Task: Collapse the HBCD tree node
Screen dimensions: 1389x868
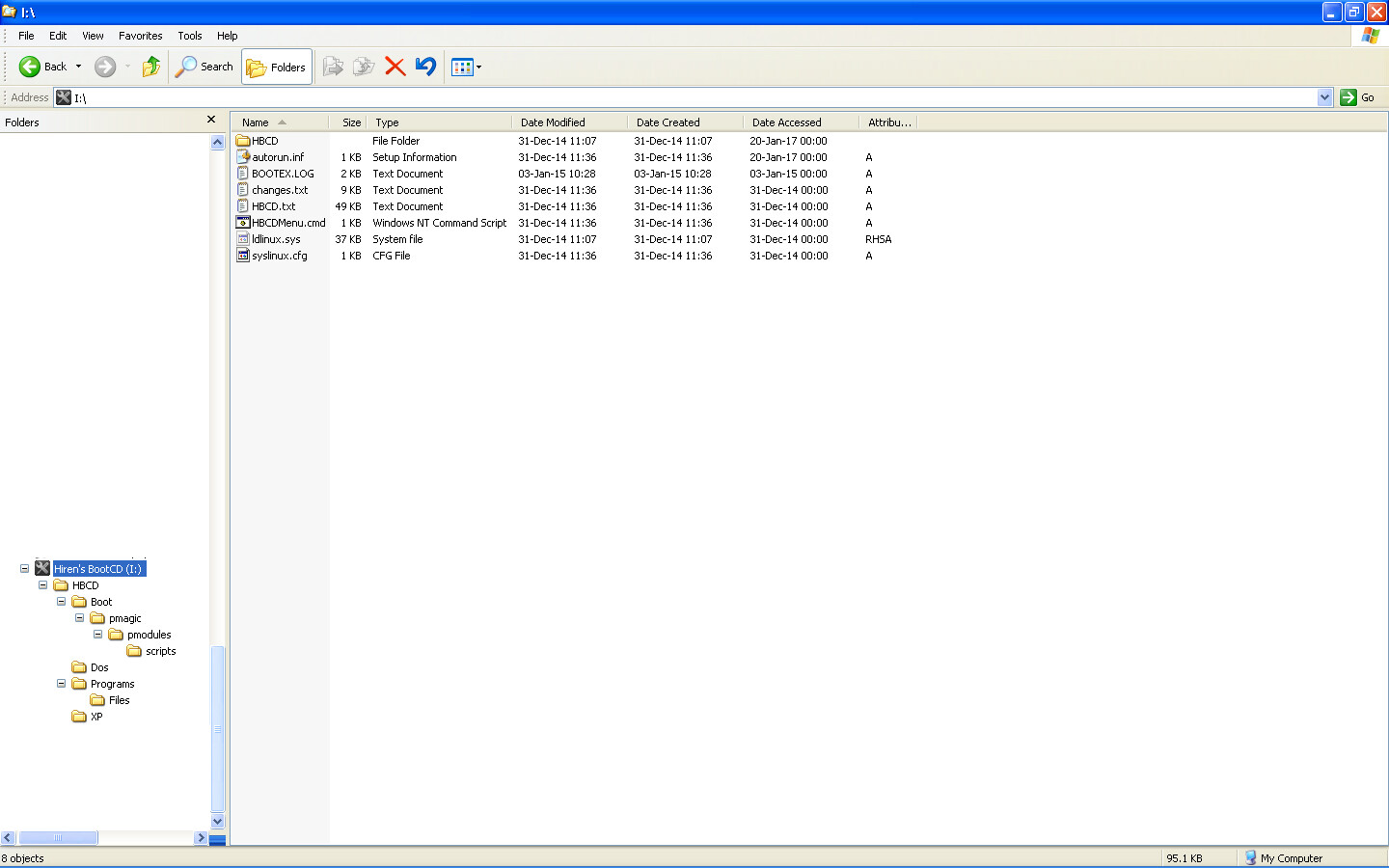Action: click(42, 585)
